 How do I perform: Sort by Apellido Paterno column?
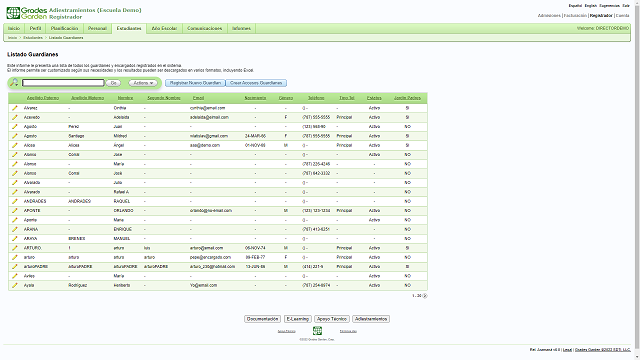[43, 98]
